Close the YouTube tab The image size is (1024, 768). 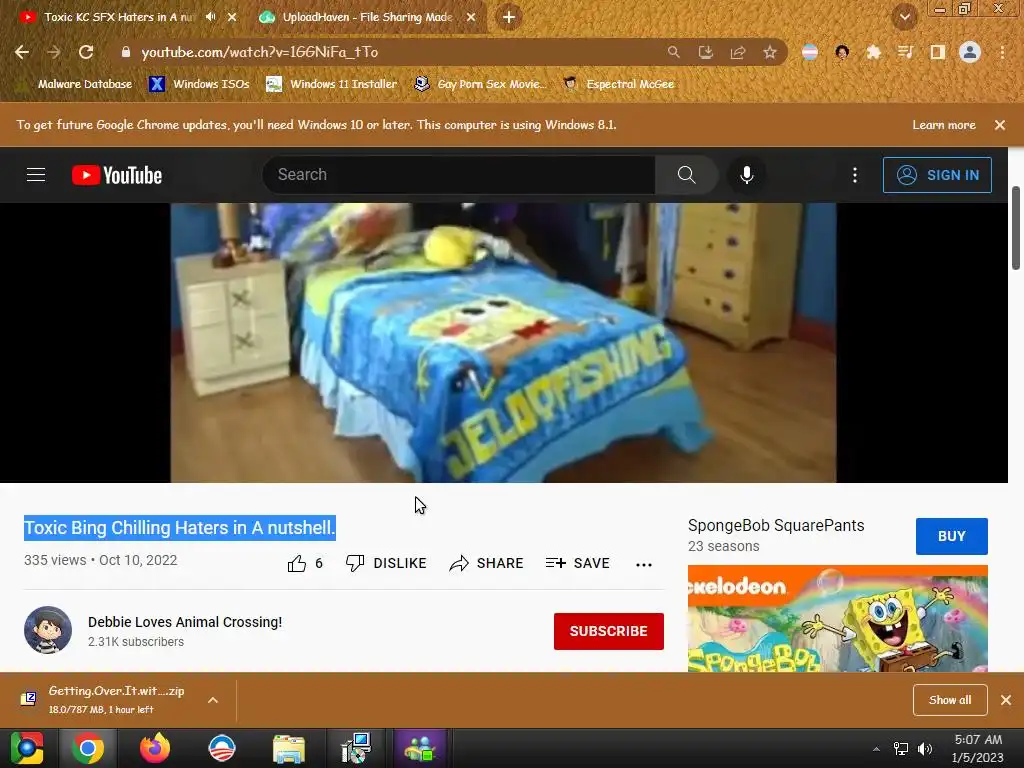point(232,17)
